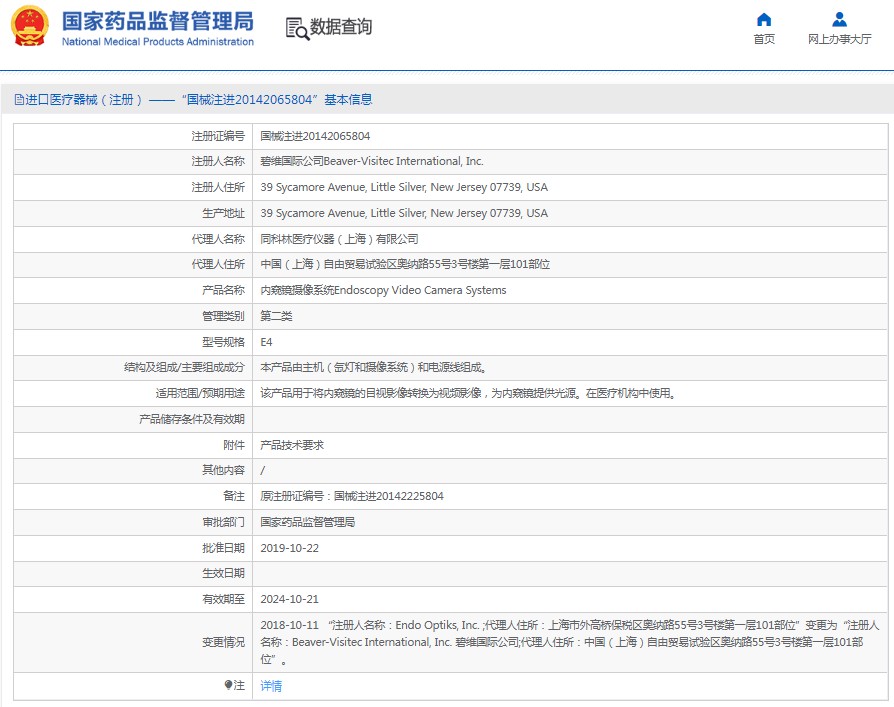The height and width of the screenshot is (707, 894).
Task: Select expiry date 2024-10-21
Action: coord(290,600)
